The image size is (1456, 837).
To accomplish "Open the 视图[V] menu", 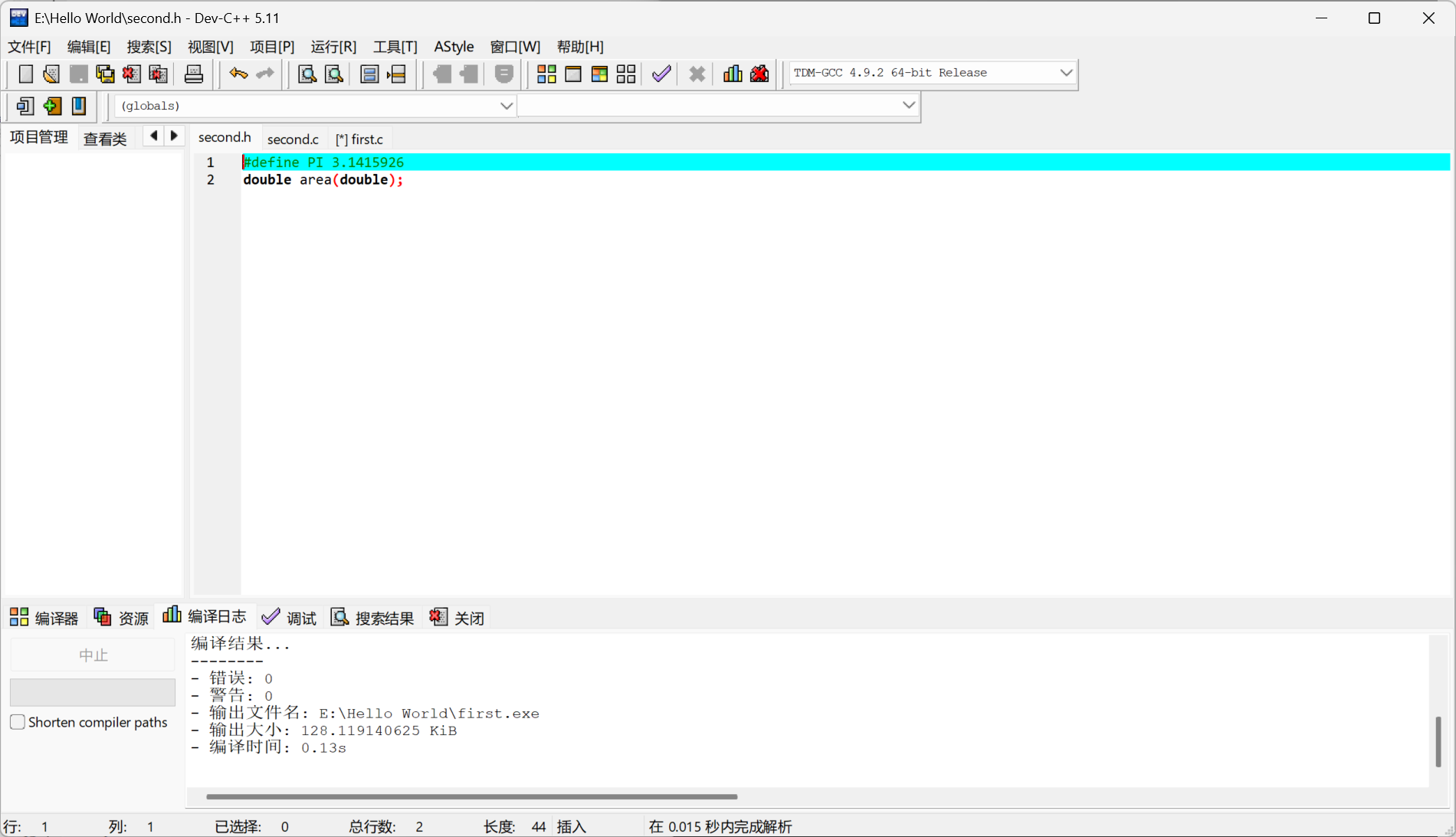I will [211, 47].
